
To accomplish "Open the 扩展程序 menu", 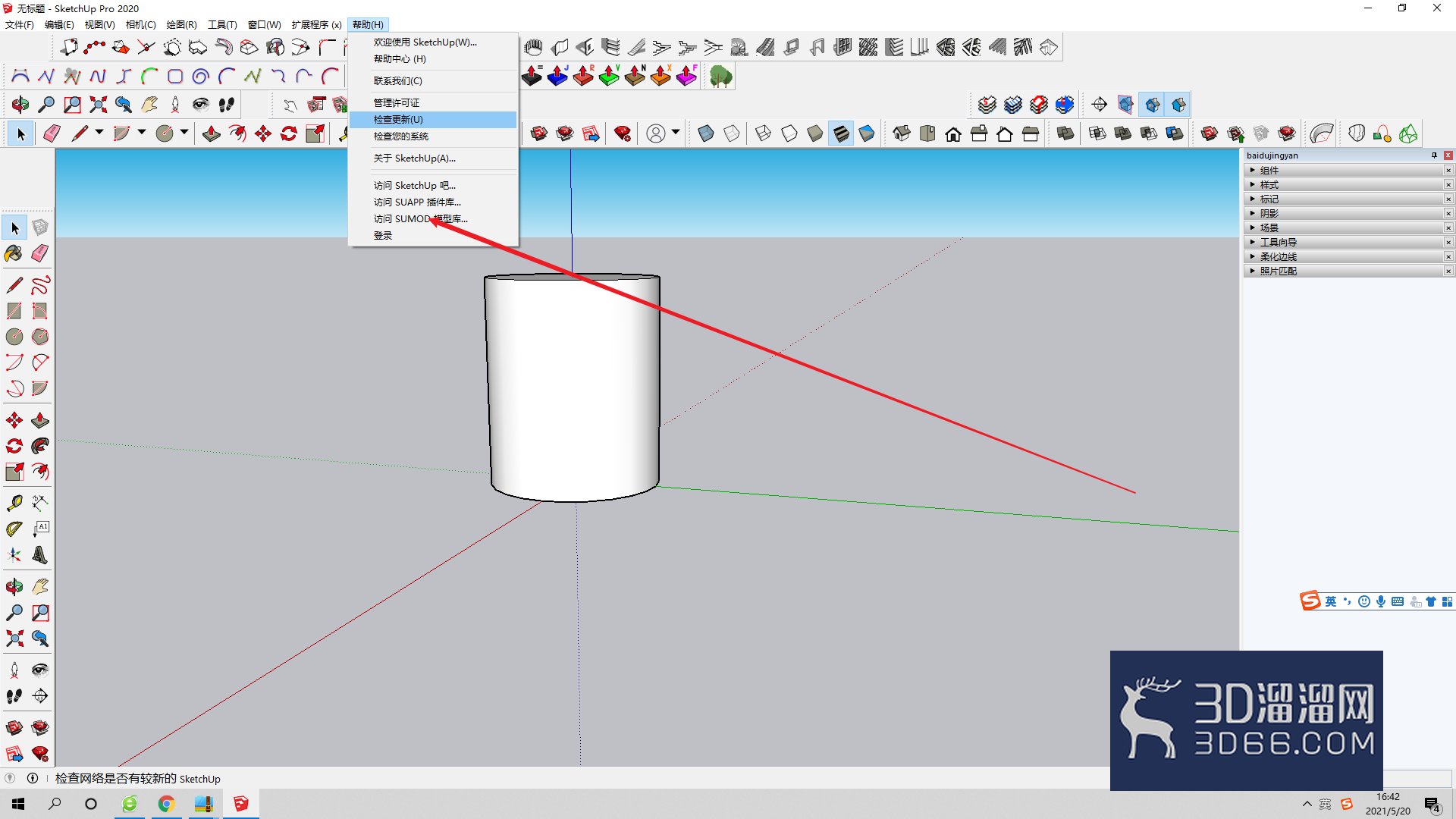I will point(316,25).
